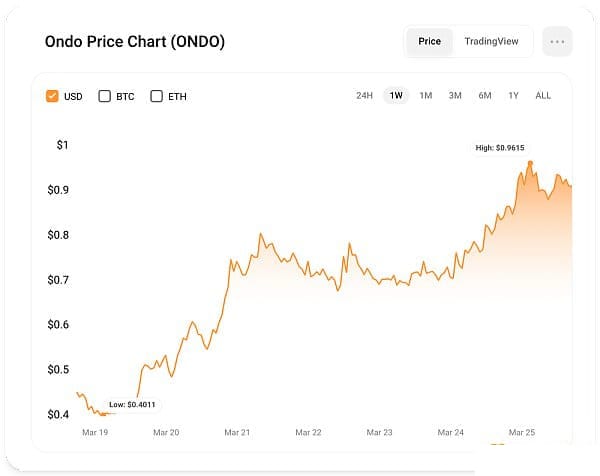The height and width of the screenshot is (476, 600).
Task: Enable the BTC currency checkbox
Action: 105,96
